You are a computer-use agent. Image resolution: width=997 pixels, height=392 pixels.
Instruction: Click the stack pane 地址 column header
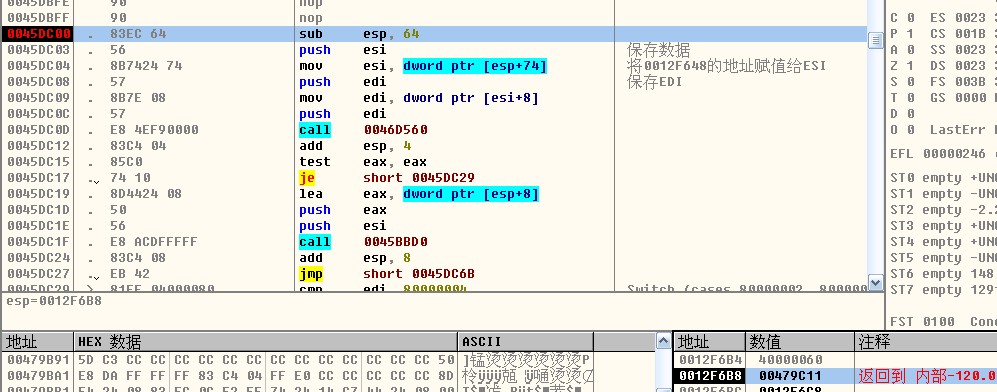pyautogui.click(x=709, y=342)
